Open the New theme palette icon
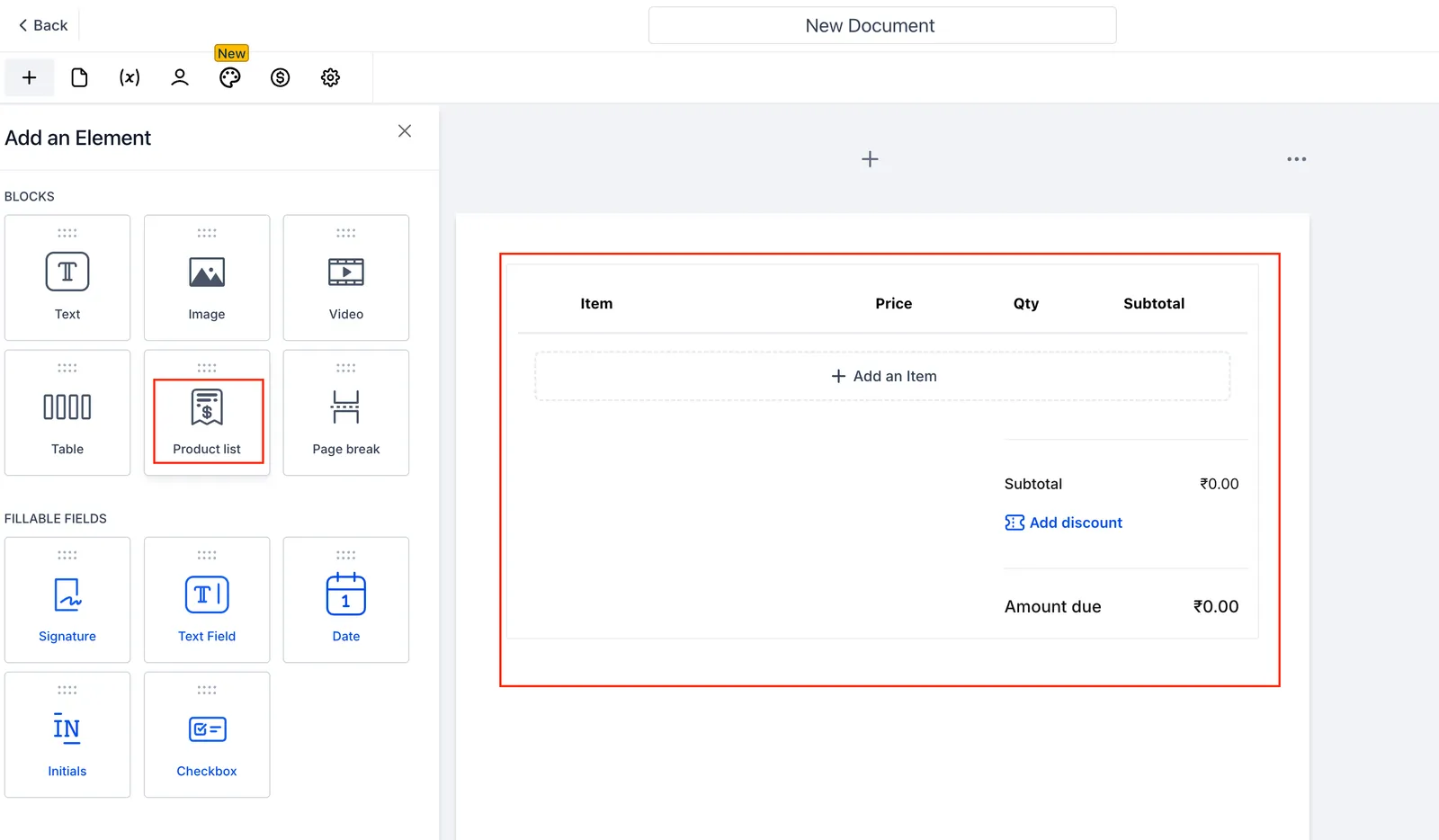 click(x=230, y=77)
